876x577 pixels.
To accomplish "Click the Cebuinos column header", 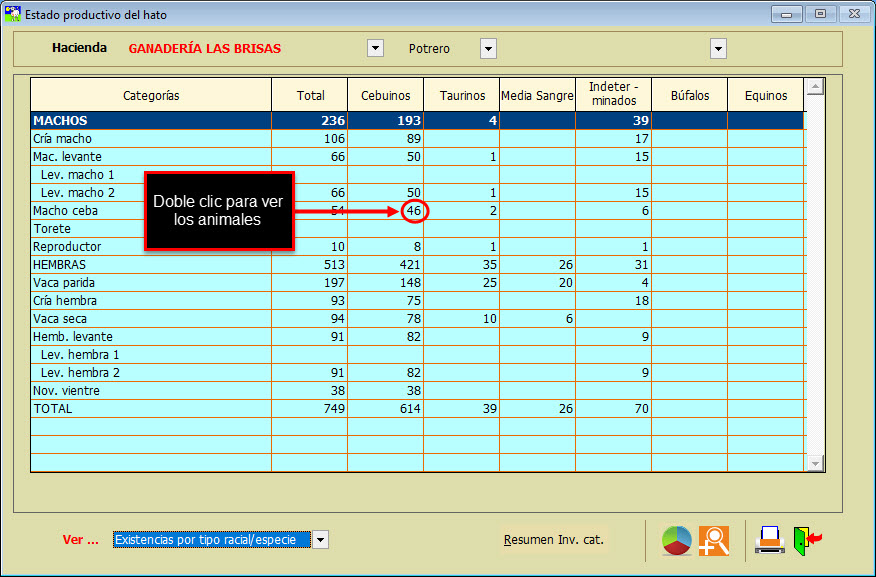I will tap(385, 96).
